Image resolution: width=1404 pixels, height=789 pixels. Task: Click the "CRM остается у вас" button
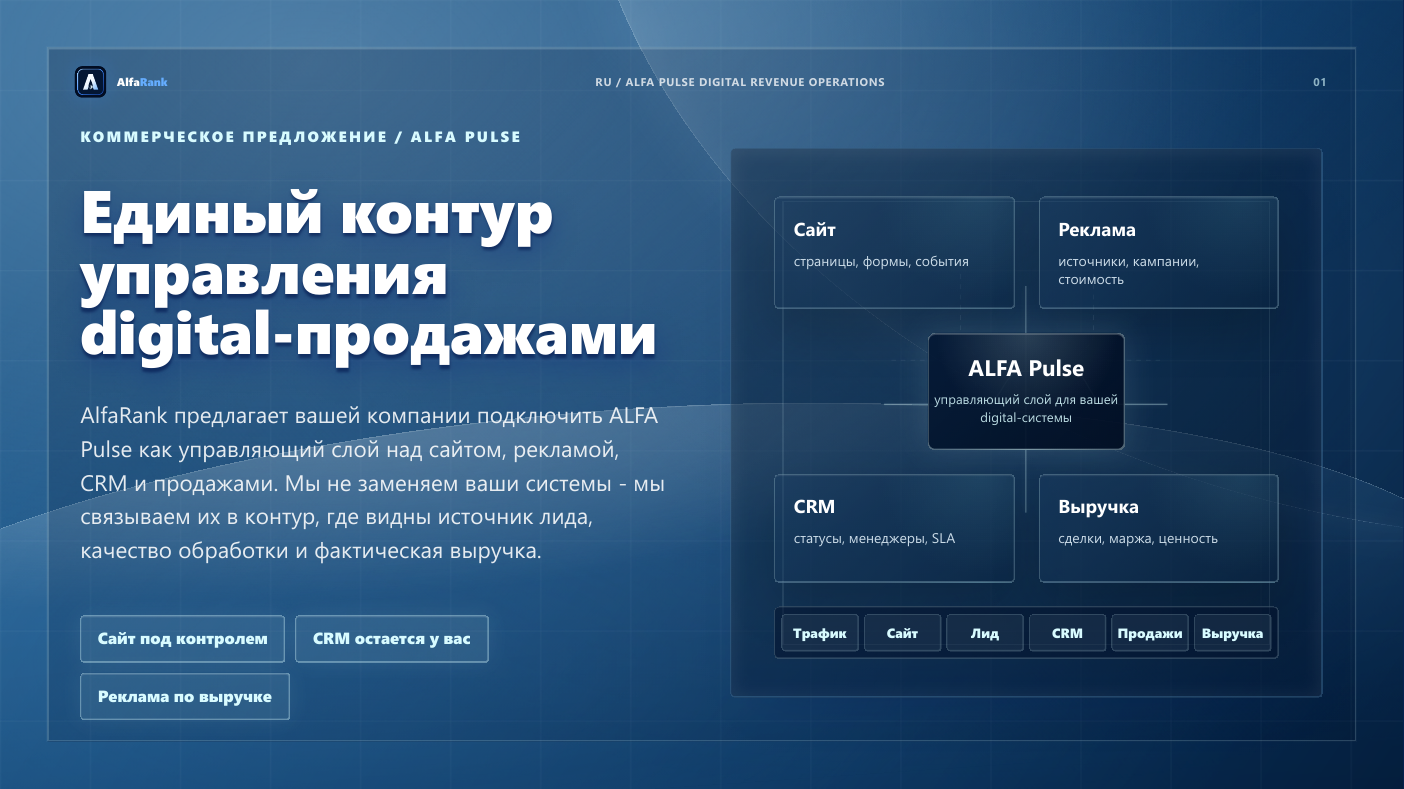(392, 639)
